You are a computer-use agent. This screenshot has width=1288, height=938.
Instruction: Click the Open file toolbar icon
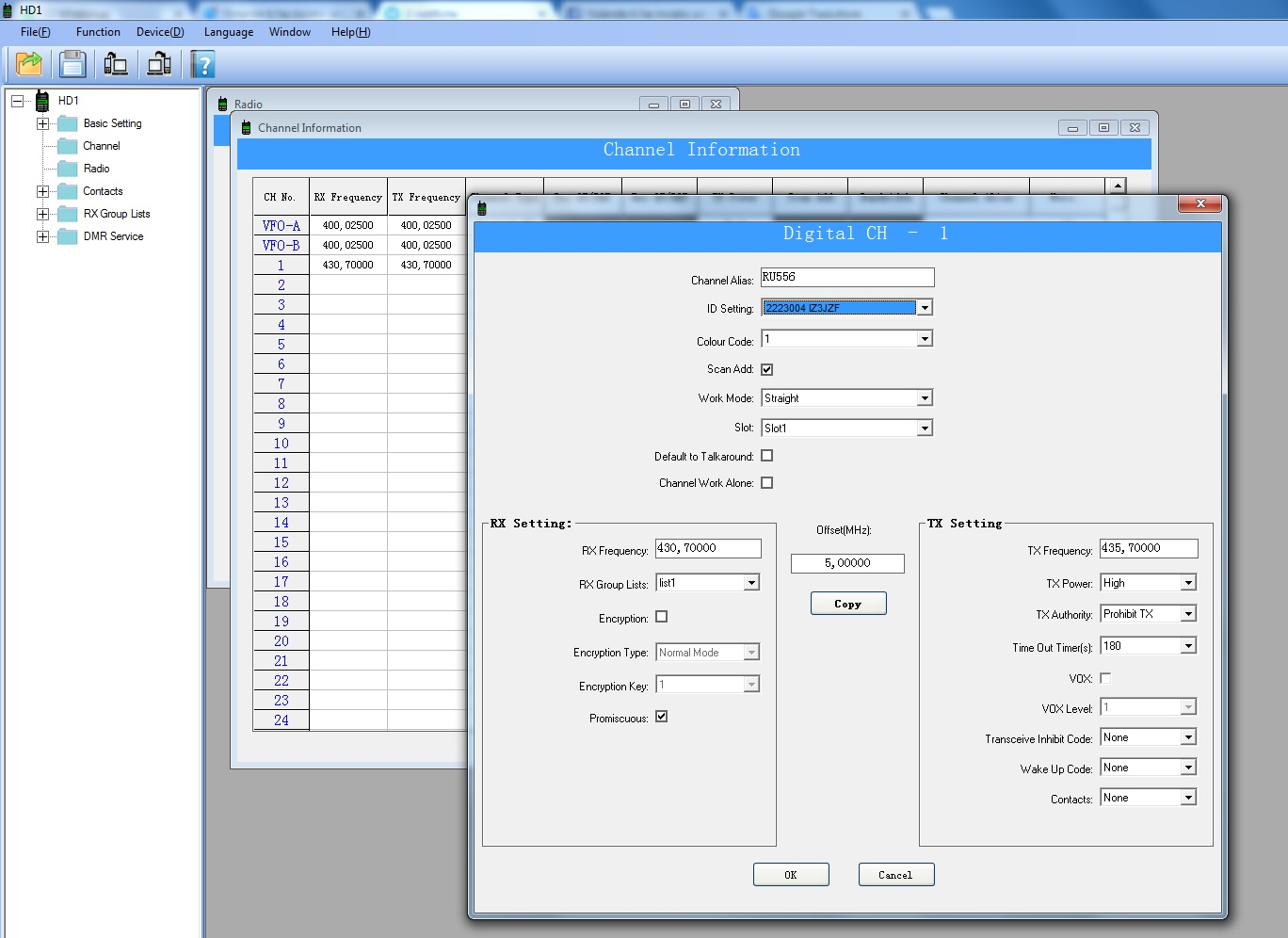pyautogui.click(x=29, y=64)
